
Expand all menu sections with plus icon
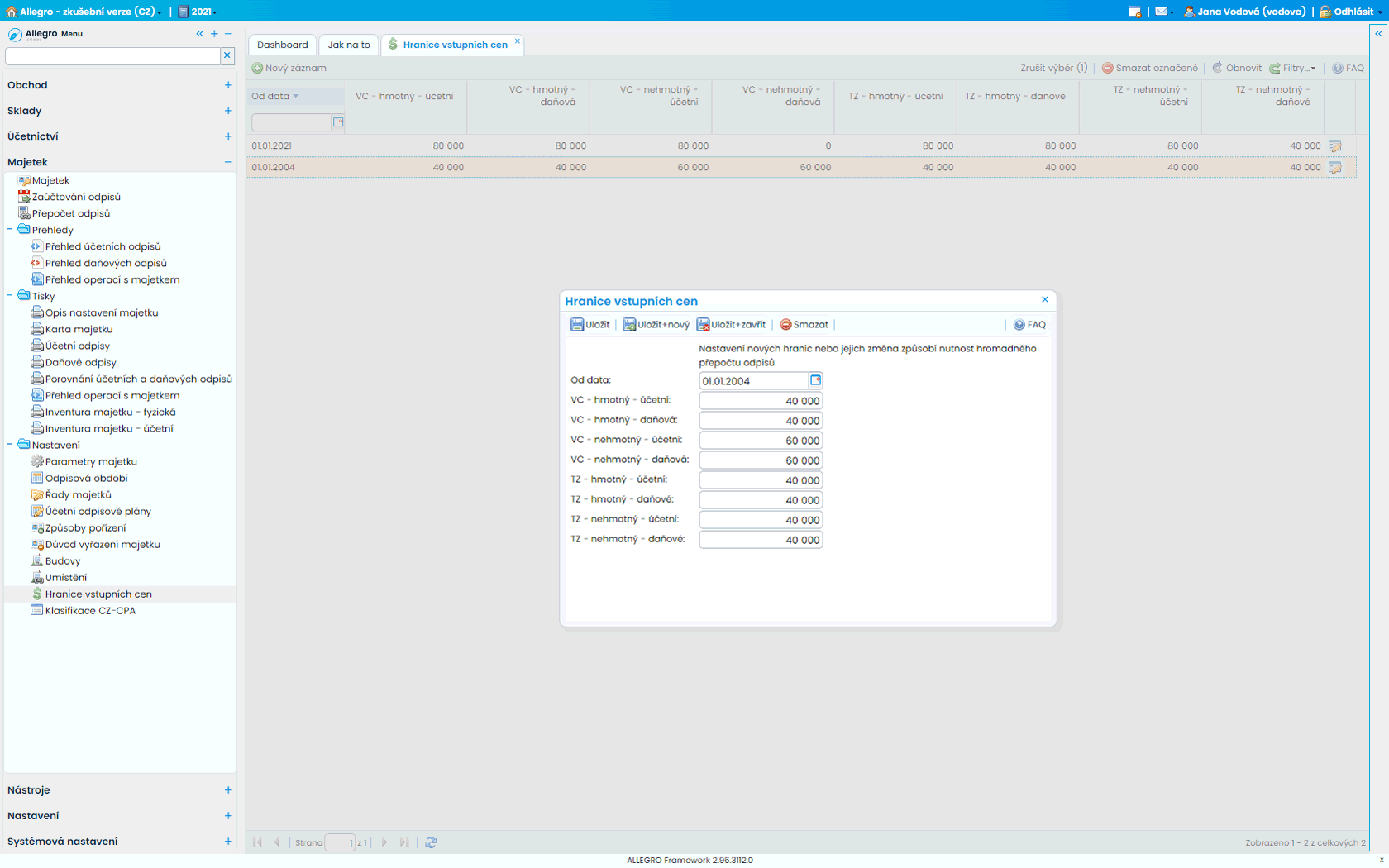point(214,34)
